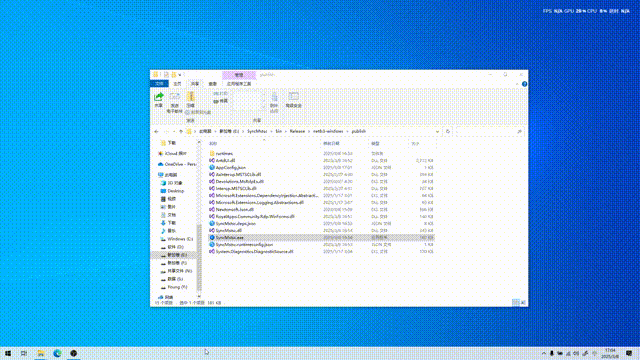The height and width of the screenshot is (360, 640).
Task: Click the Up one level arrow
Action: point(181,131)
